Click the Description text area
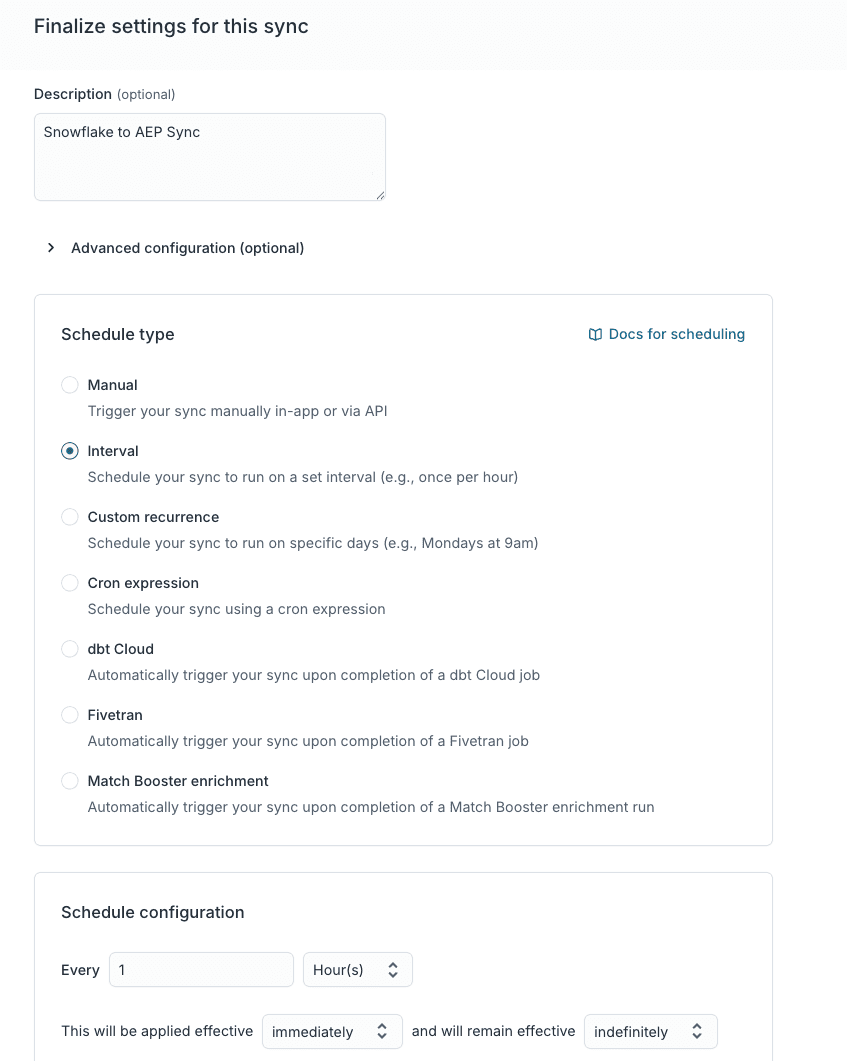 (209, 157)
